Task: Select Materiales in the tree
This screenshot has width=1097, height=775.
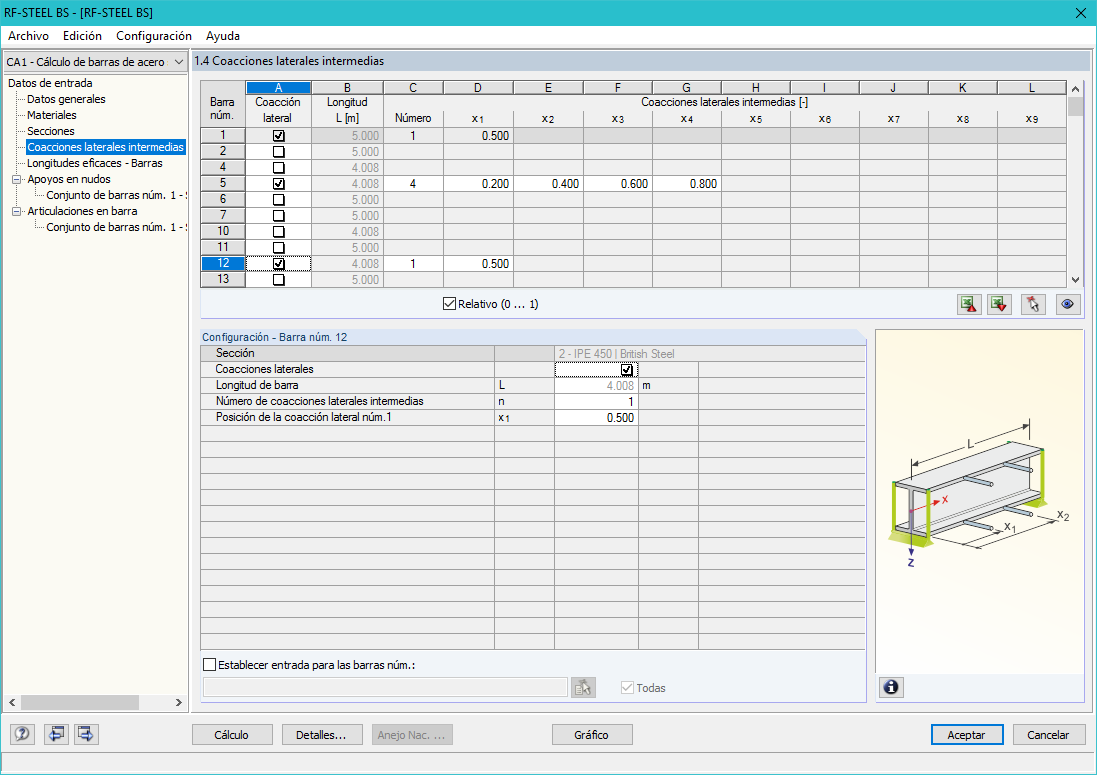Action: point(52,115)
